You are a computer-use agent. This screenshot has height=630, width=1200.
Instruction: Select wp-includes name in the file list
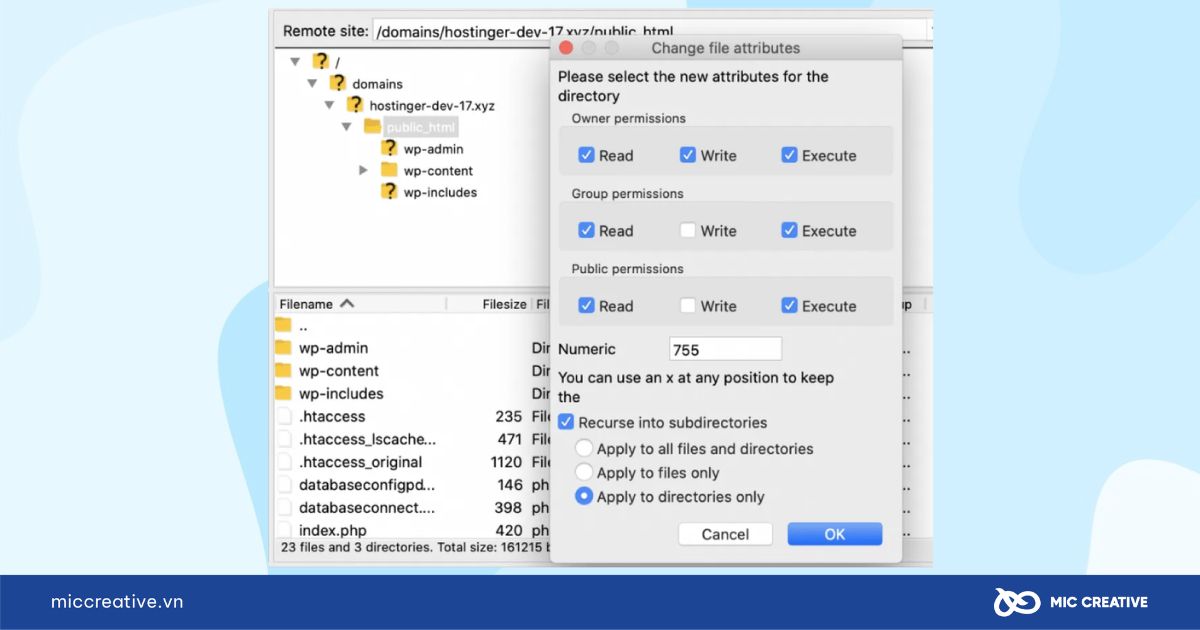pyautogui.click(x=341, y=394)
